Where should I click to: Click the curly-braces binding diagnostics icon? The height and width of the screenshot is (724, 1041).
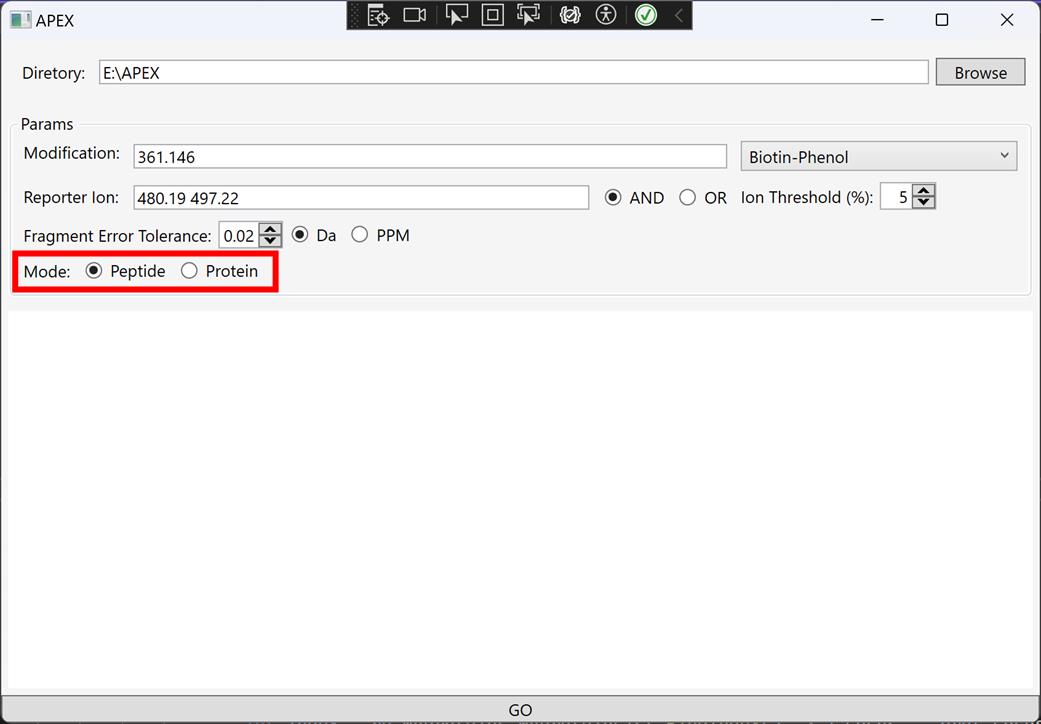click(x=570, y=15)
